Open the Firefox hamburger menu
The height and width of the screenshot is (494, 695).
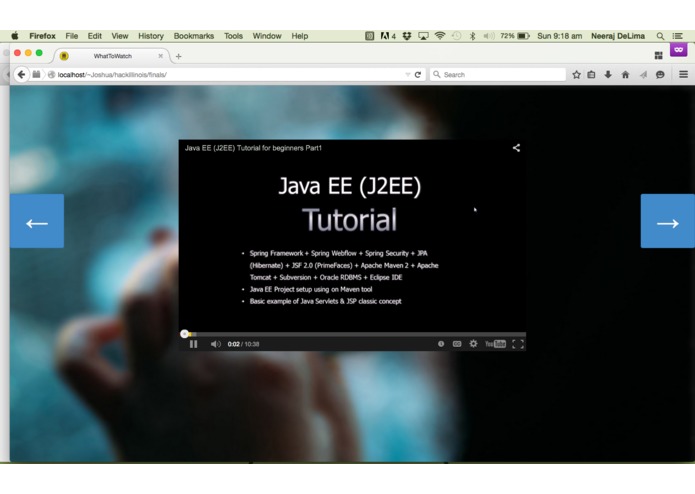[x=683, y=74]
